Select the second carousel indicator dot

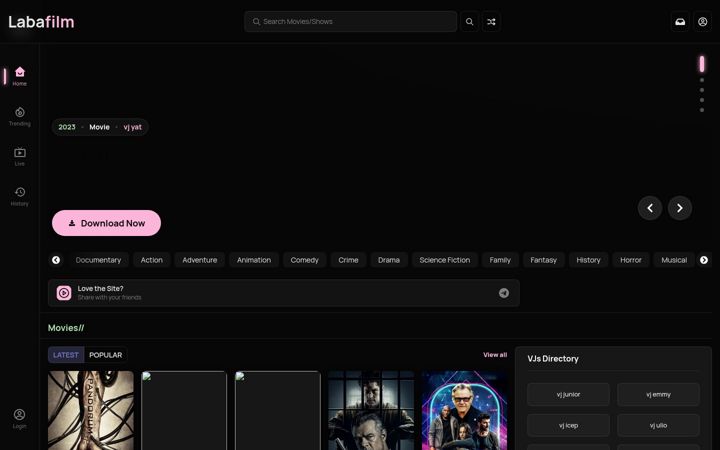tap(702, 80)
